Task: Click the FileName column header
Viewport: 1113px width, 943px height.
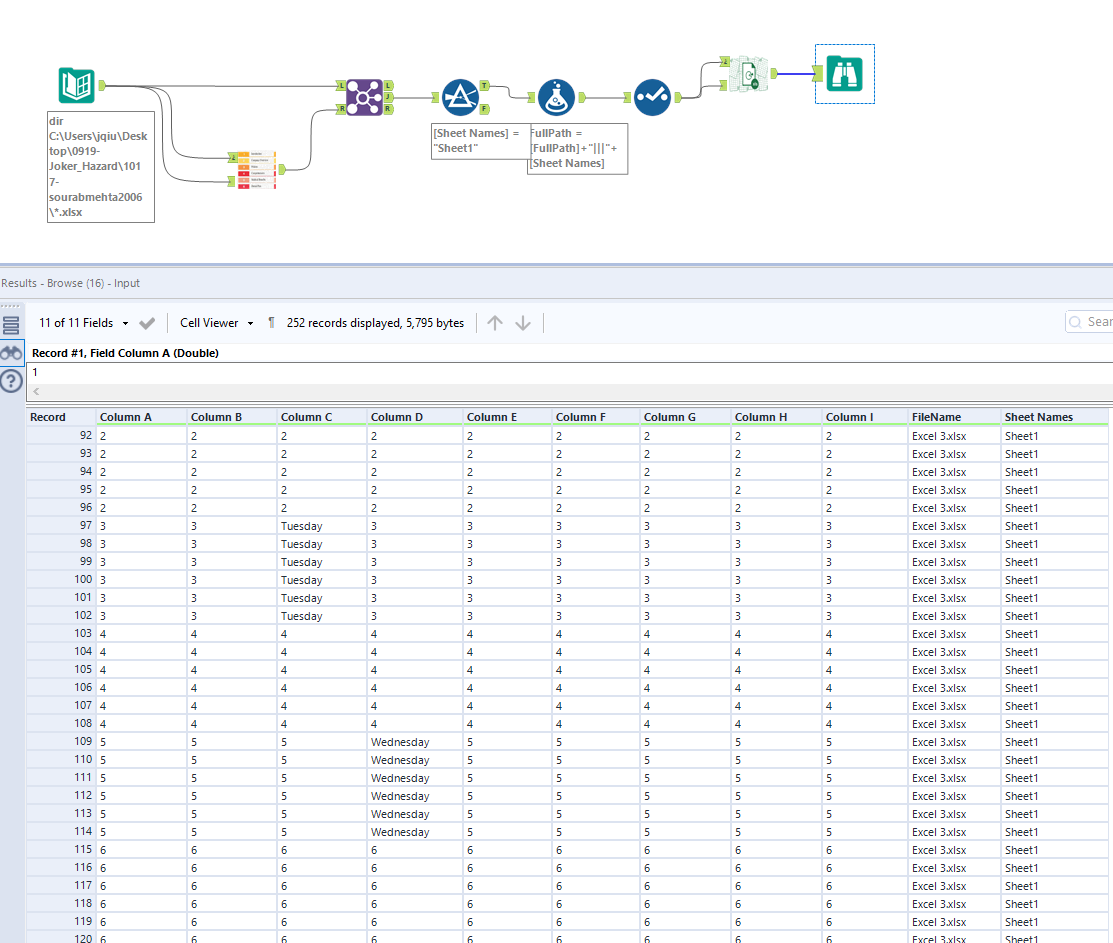Action: tap(936, 417)
